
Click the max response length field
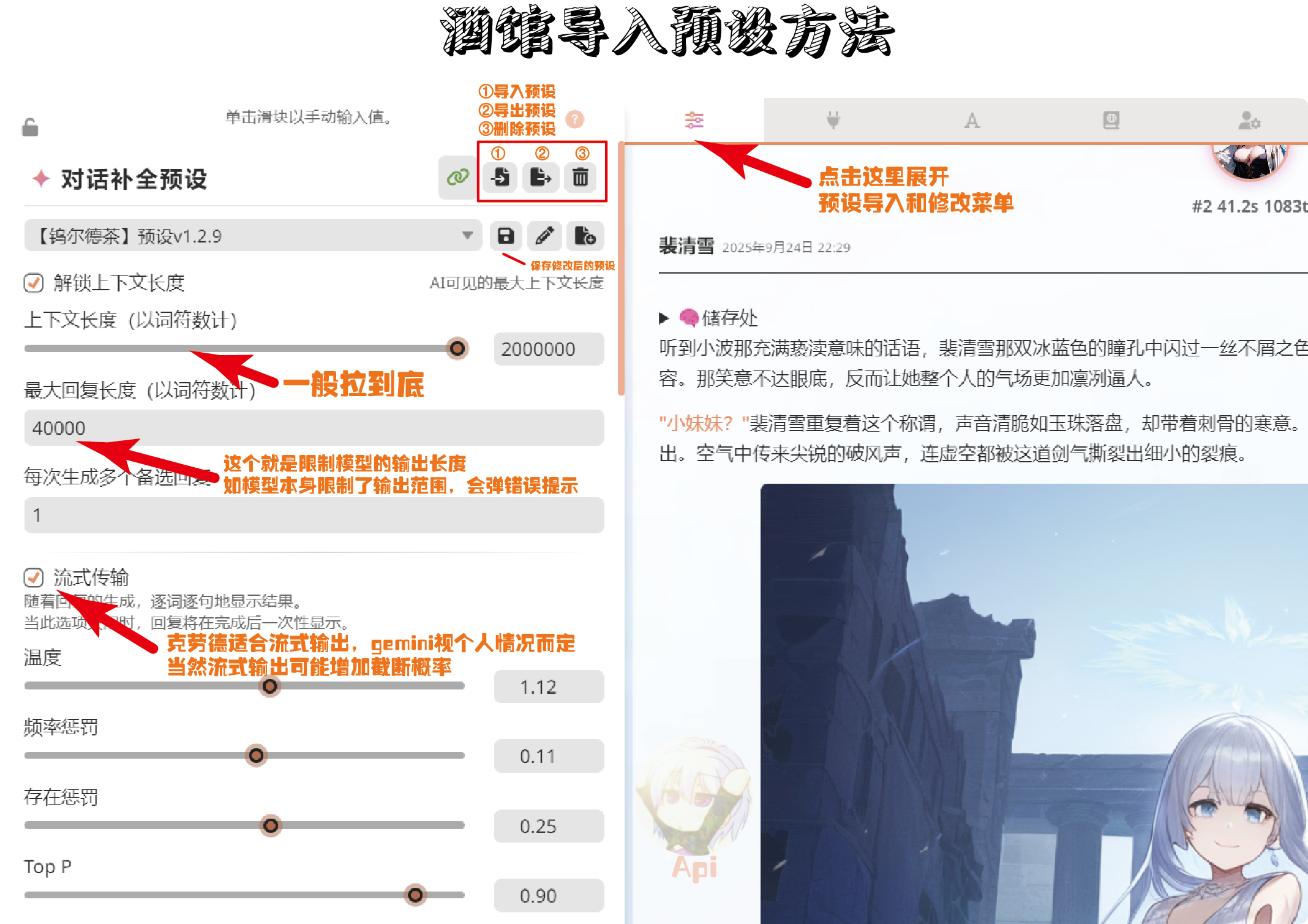click(x=314, y=428)
